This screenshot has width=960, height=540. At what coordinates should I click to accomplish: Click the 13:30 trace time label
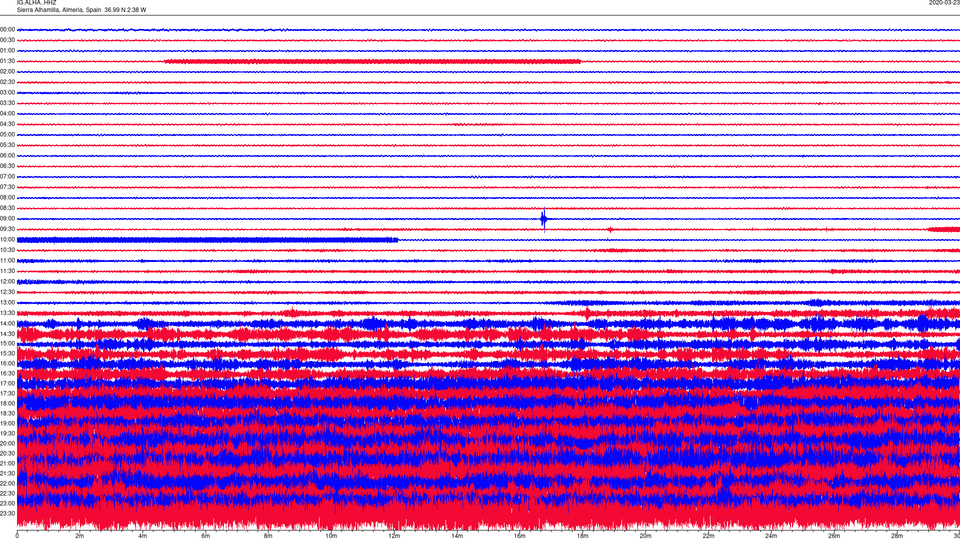coord(7,313)
